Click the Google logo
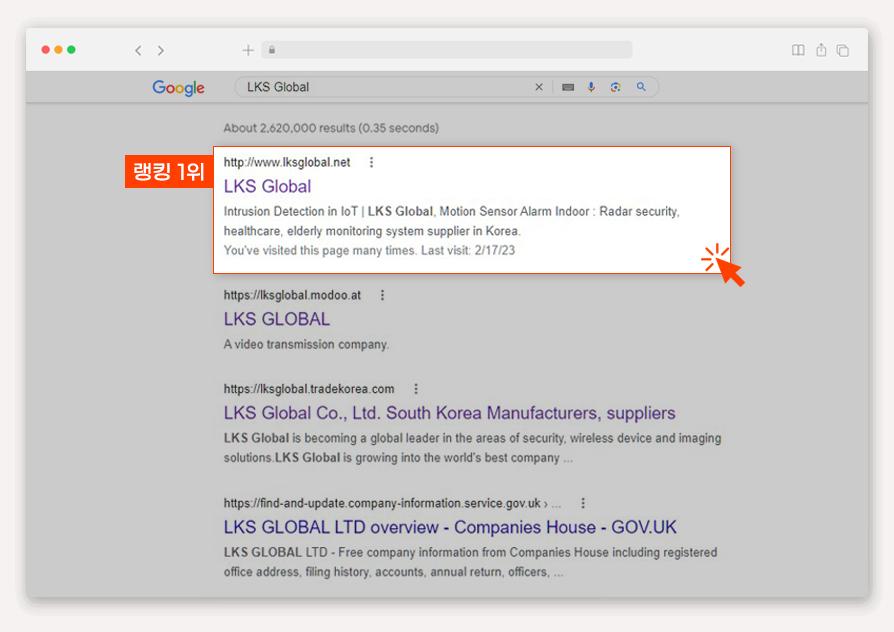Screen dimensions: 894x632 [x=178, y=87]
